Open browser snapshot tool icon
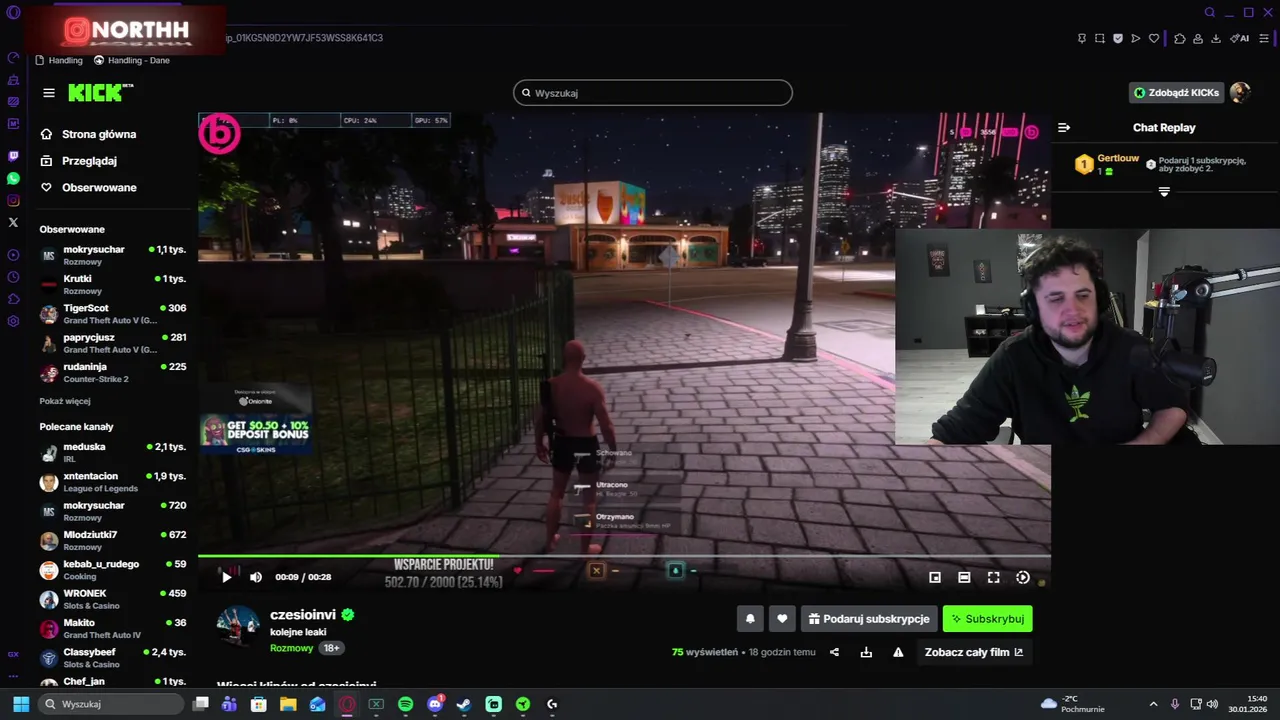This screenshot has width=1280, height=720. (x=1099, y=38)
